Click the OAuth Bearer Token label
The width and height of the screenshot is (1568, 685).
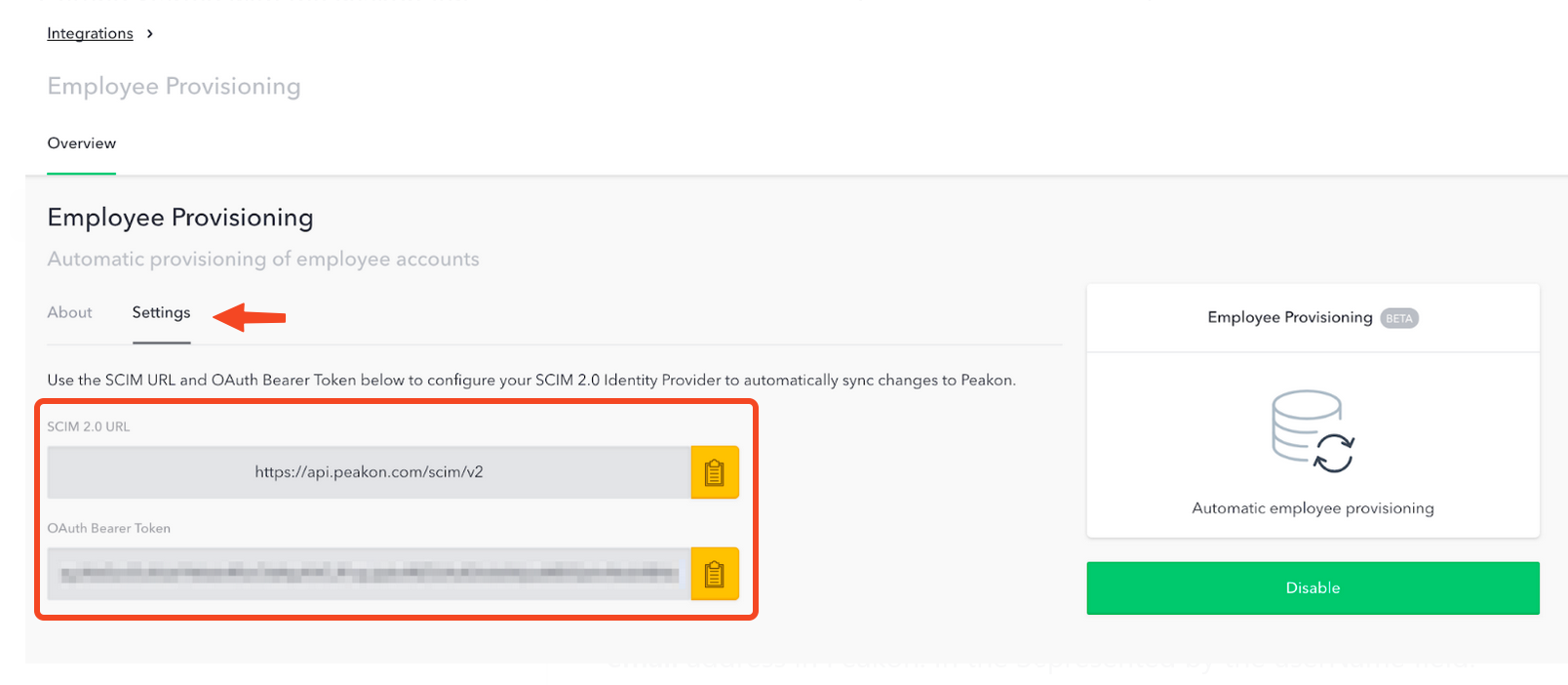(x=108, y=528)
